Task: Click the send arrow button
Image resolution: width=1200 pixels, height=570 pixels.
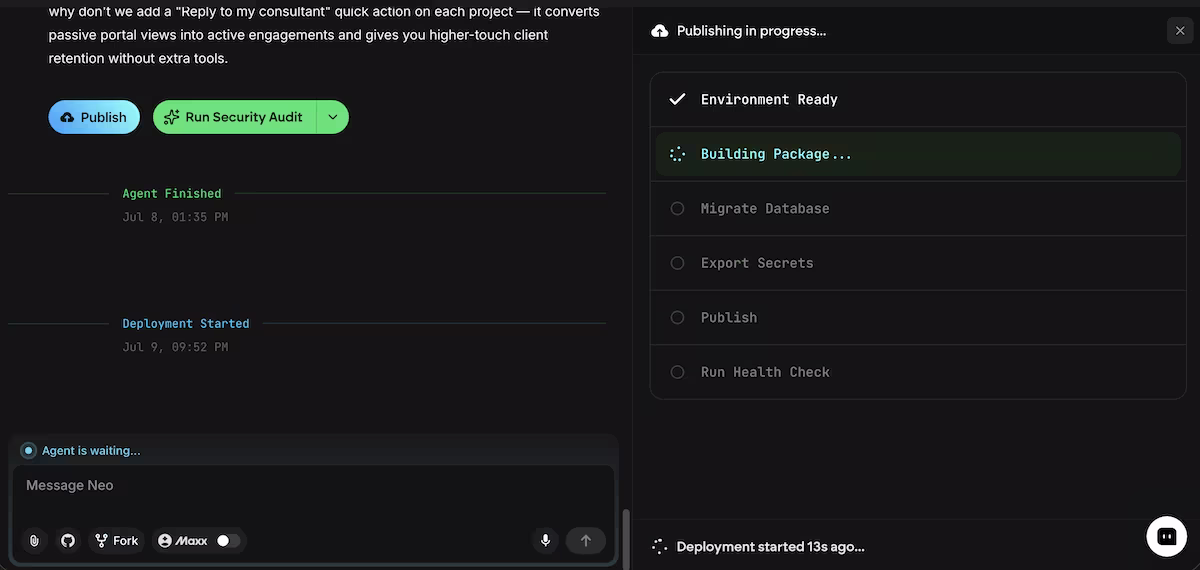Action: pos(586,540)
